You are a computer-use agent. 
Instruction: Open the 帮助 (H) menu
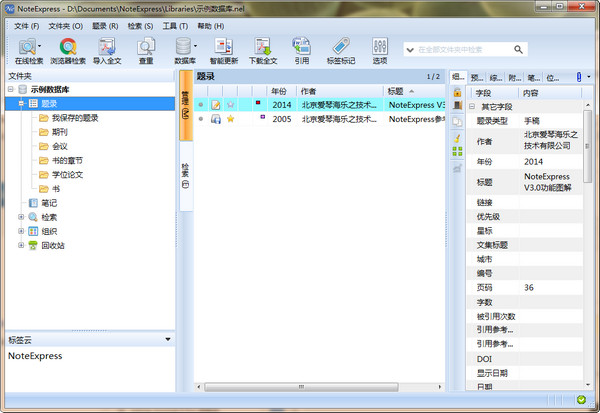coord(210,26)
